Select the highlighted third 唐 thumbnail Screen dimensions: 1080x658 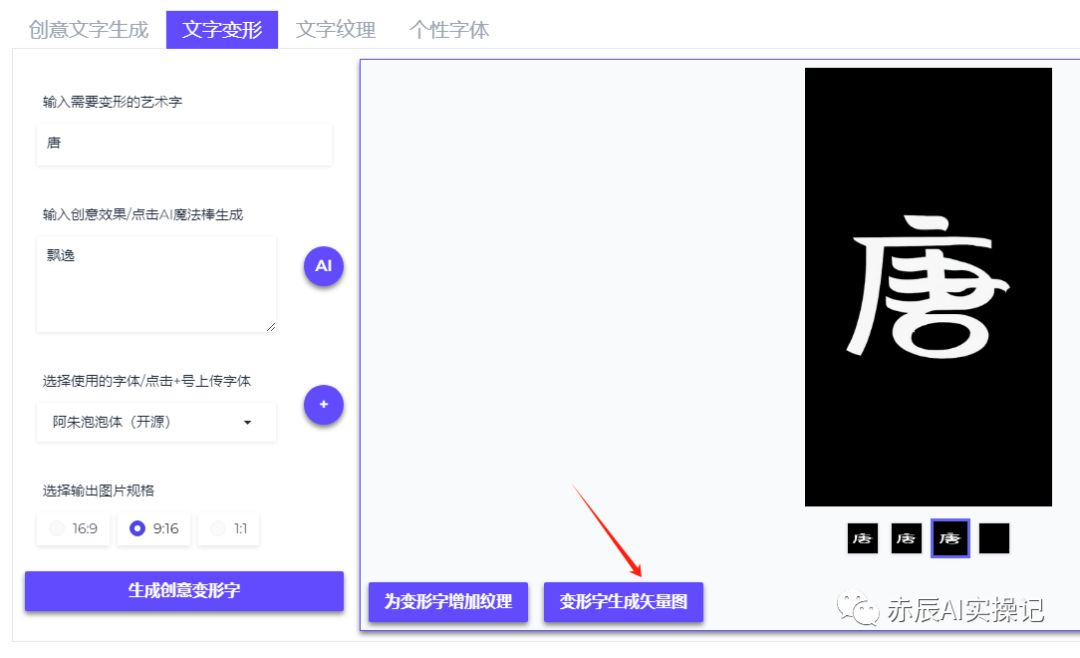951,538
